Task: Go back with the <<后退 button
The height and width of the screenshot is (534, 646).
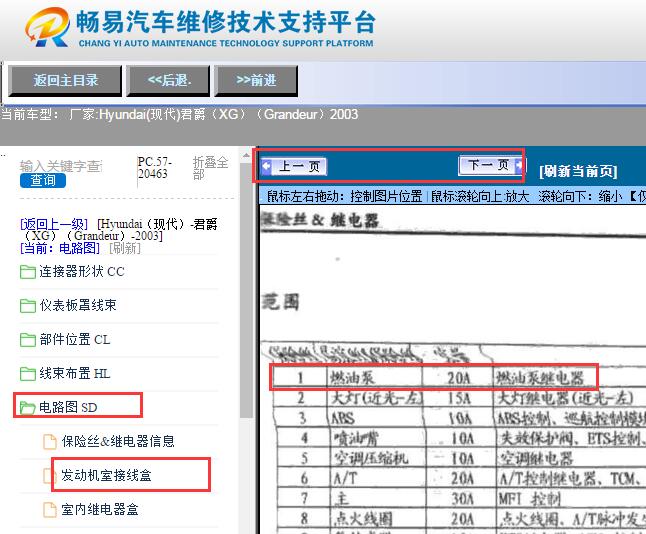Action: [169, 80]
